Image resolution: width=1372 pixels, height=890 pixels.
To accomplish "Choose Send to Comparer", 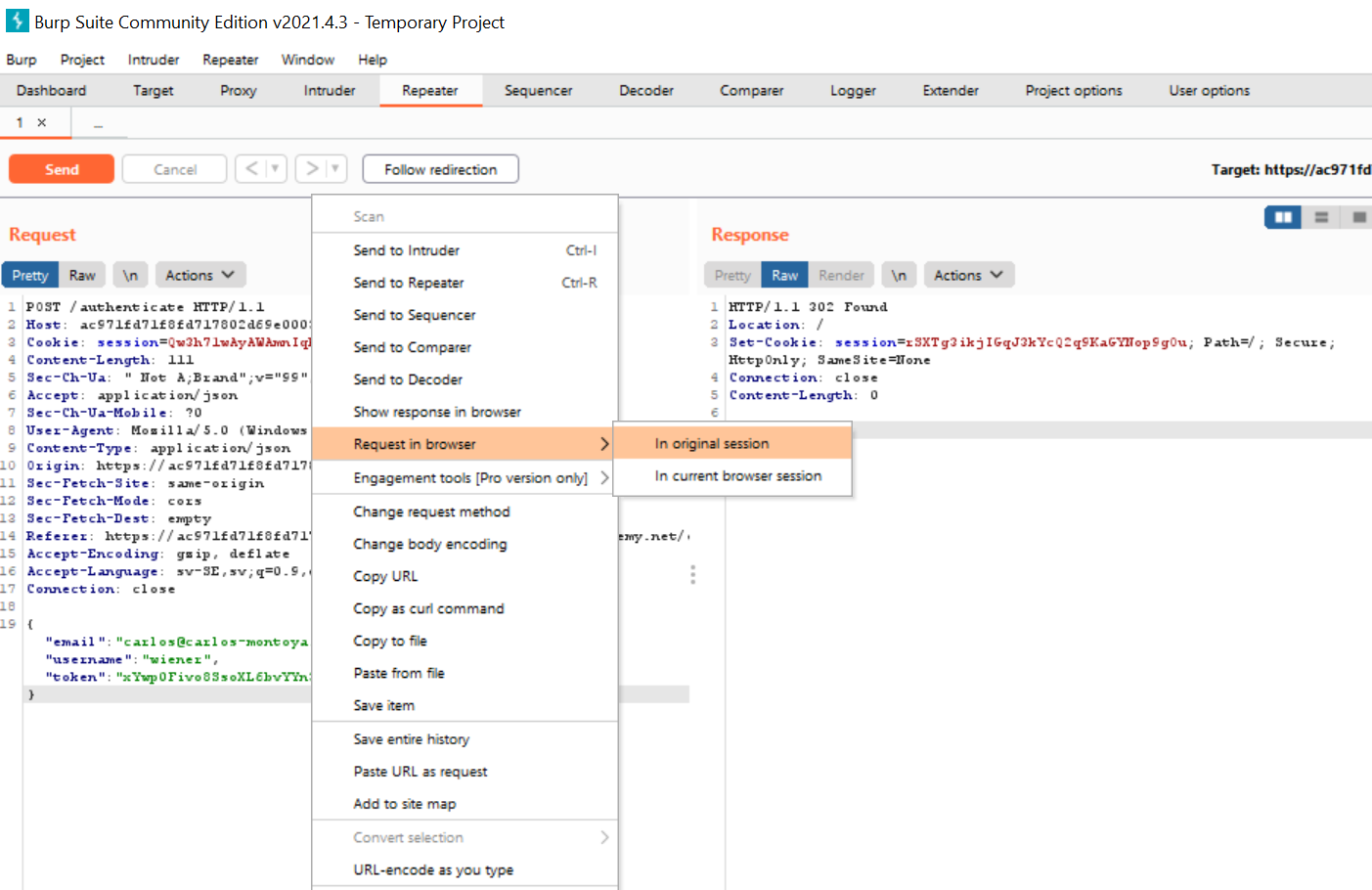I will [x=465, y=347].
